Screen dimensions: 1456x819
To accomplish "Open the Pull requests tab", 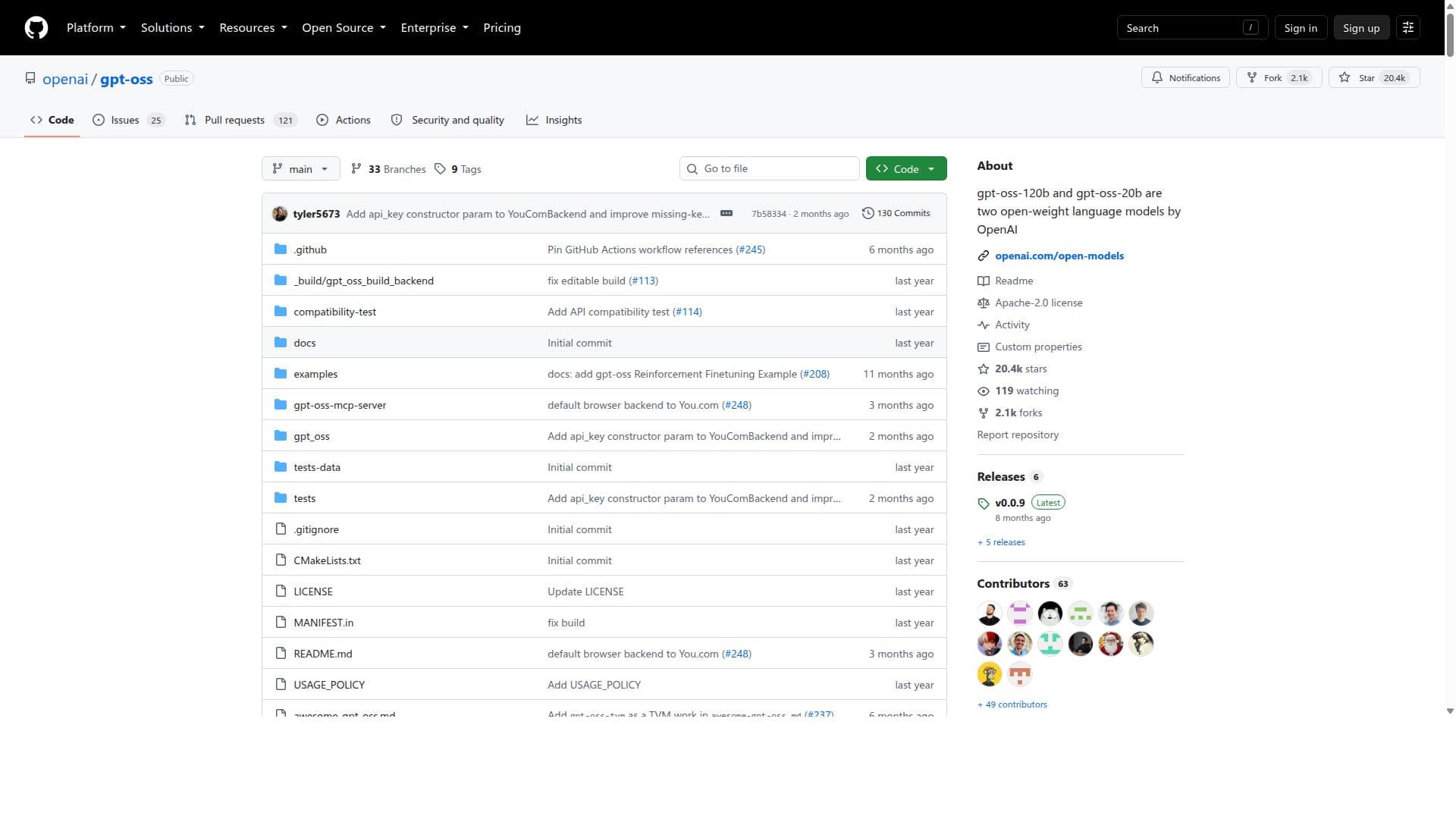I will (240, 120).
